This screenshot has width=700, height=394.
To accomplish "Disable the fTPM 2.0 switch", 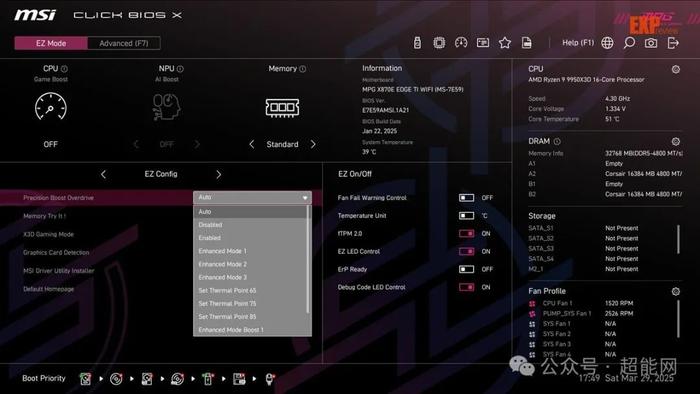I will click(x=467, y=233).
